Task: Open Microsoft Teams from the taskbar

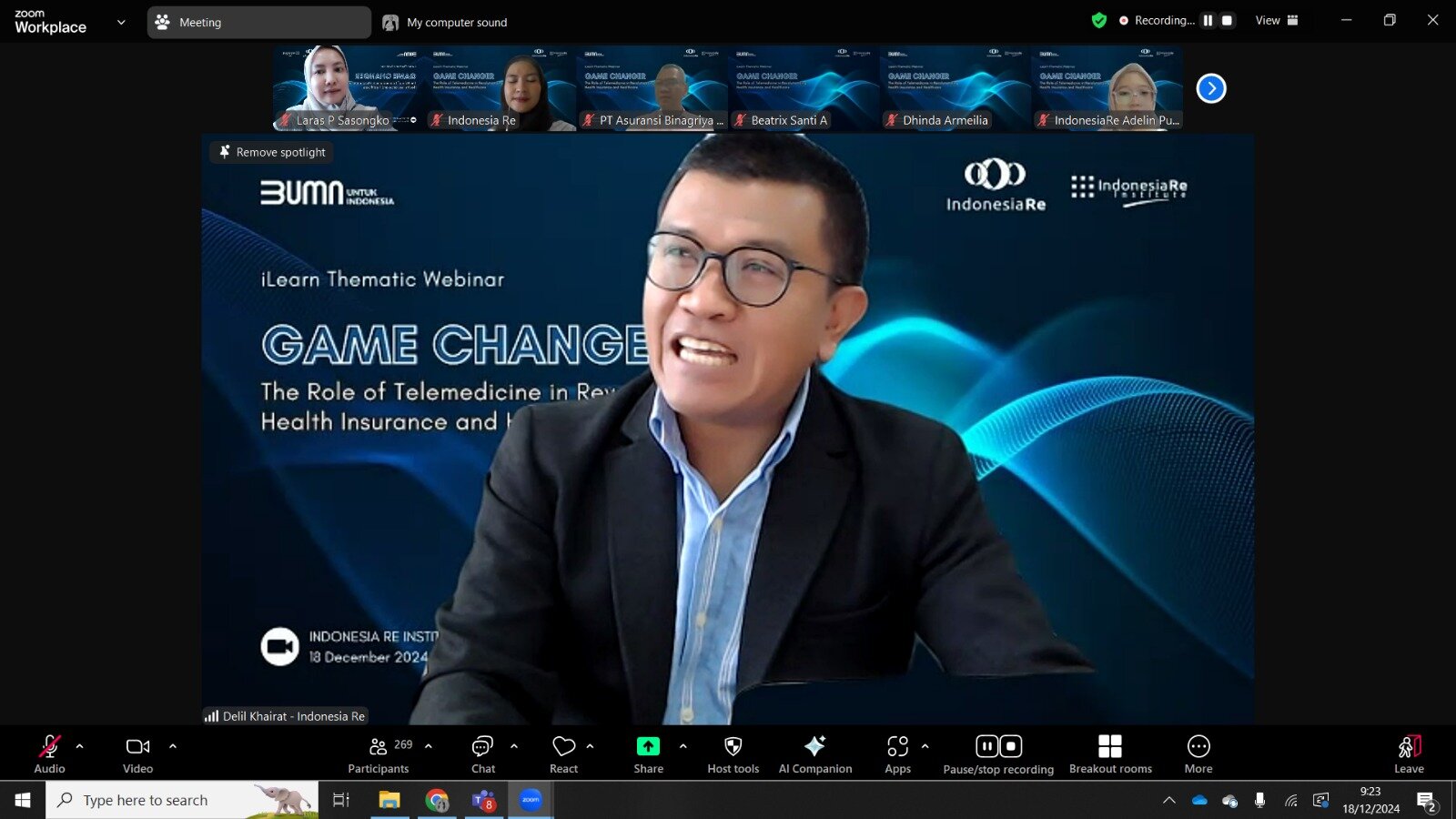Action: (483, 800)
